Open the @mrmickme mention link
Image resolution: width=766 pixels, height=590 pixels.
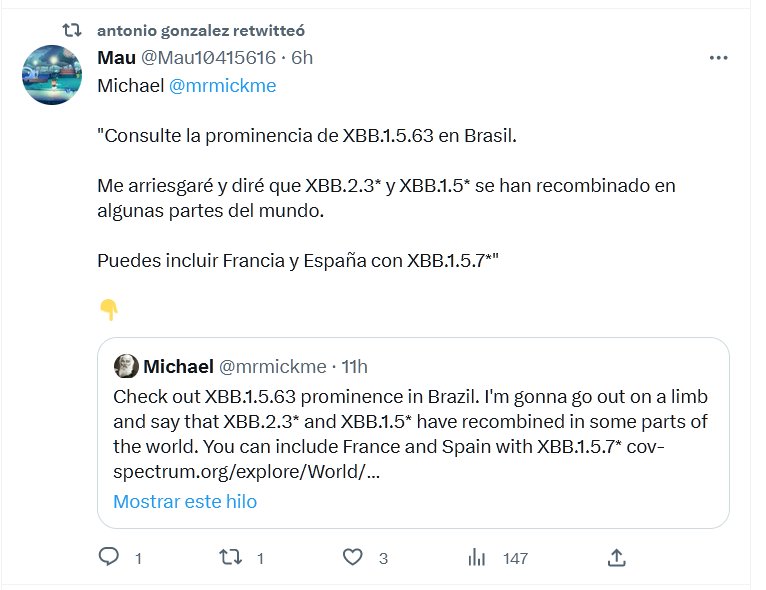click(x=222, y=86)
